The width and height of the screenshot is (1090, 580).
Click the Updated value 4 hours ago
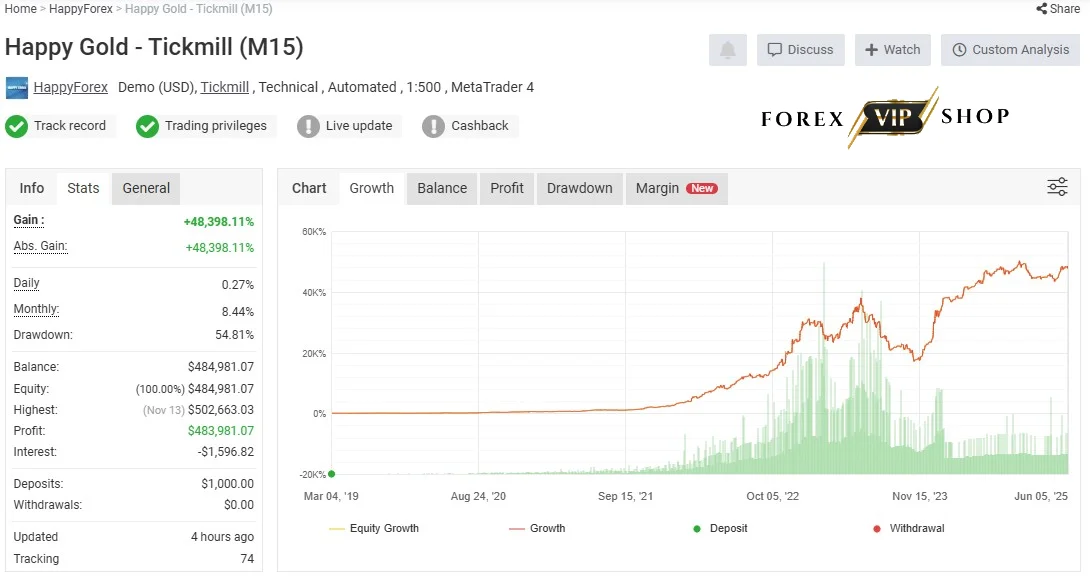click(x=222, y=537)
